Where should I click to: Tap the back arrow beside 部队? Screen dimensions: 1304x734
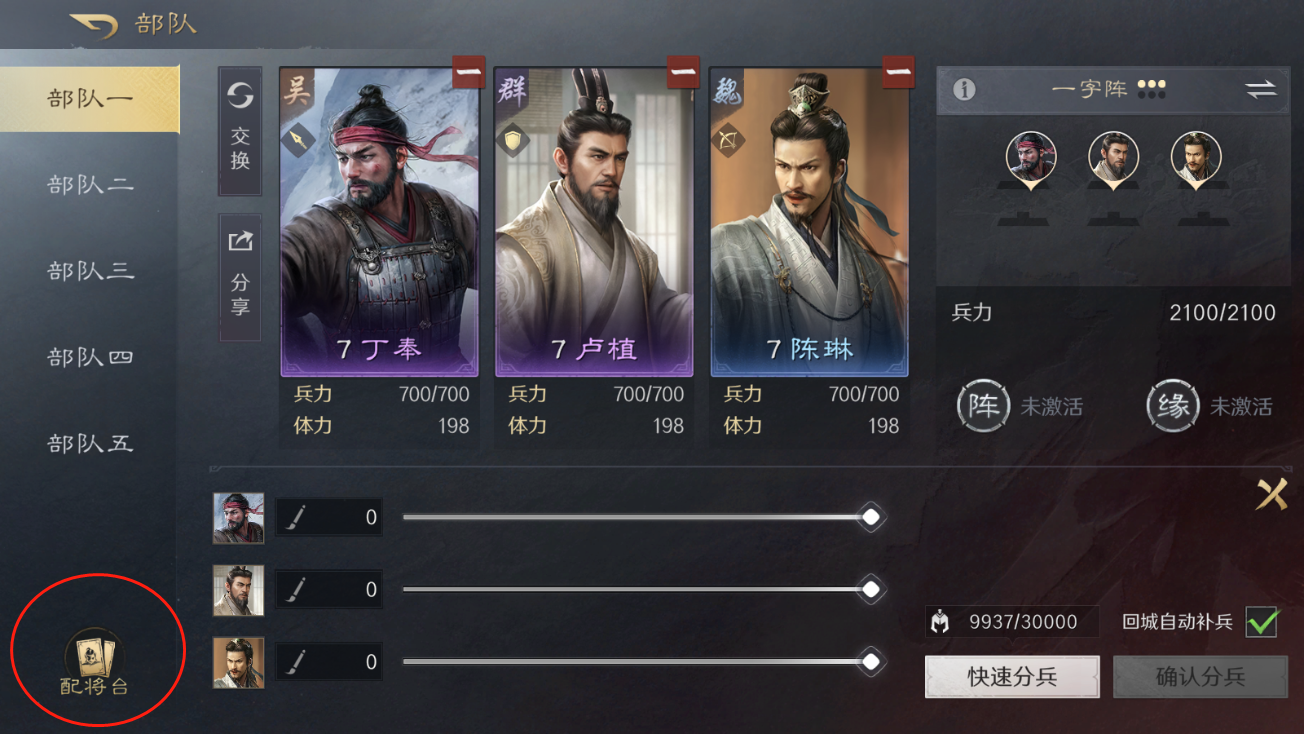[94, 25]
